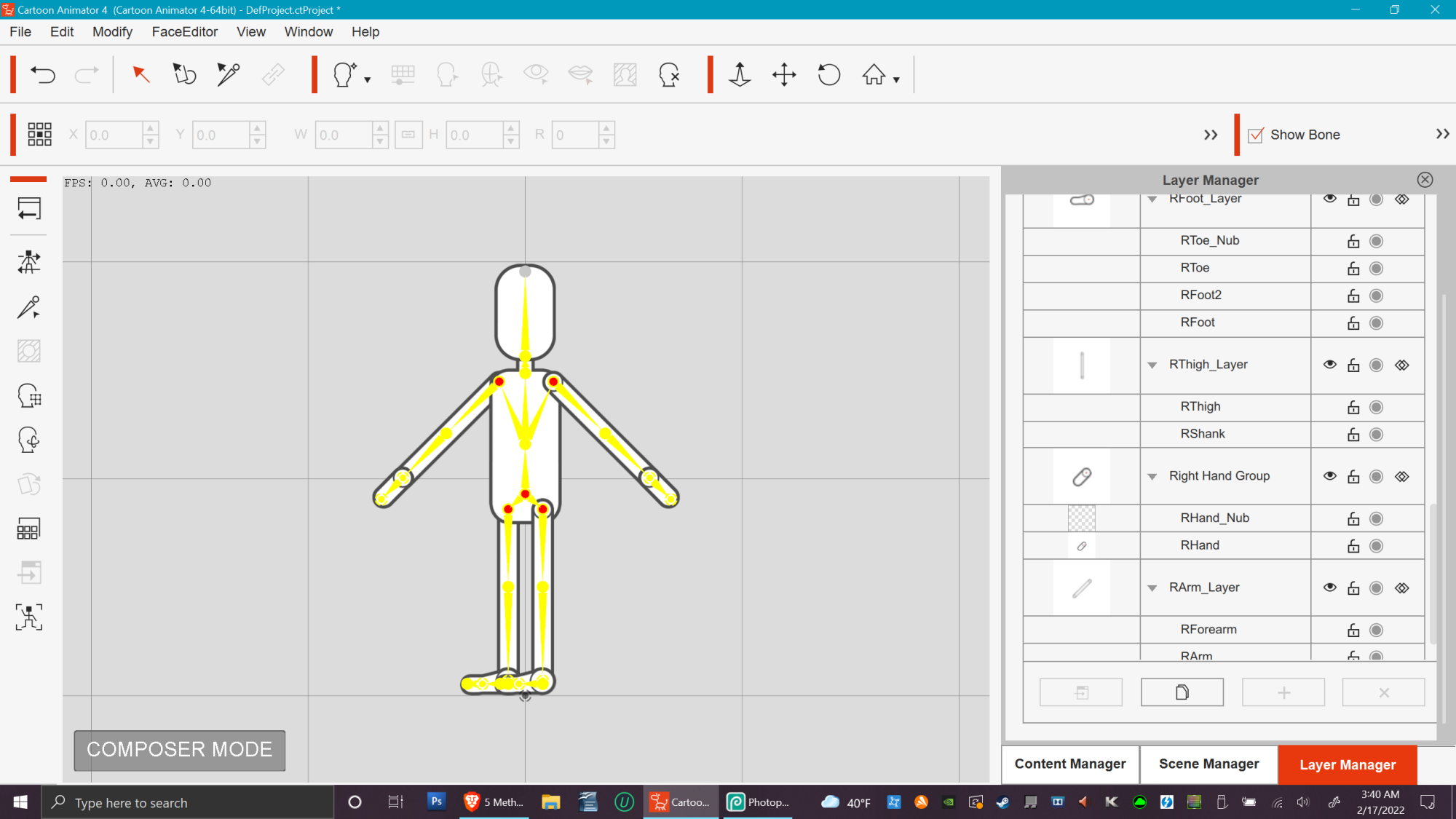
Task: Toggle RArm_Layer visibility eye
Action: 1329,587
